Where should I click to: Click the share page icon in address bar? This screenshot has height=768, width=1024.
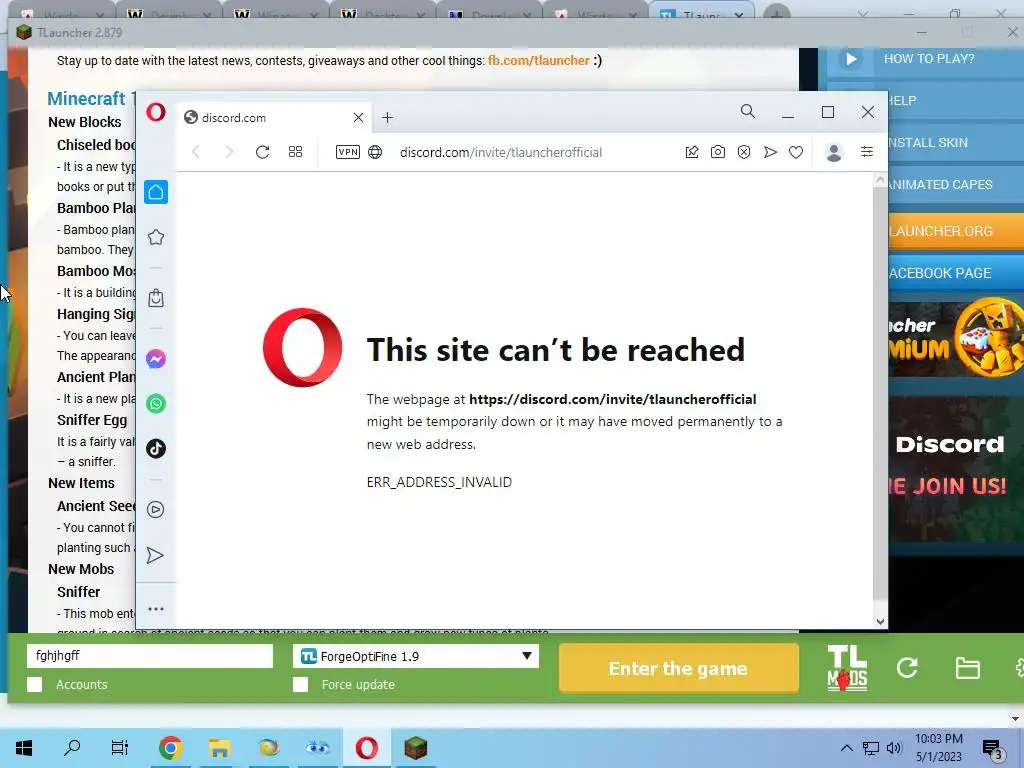[x=692, y=152]
